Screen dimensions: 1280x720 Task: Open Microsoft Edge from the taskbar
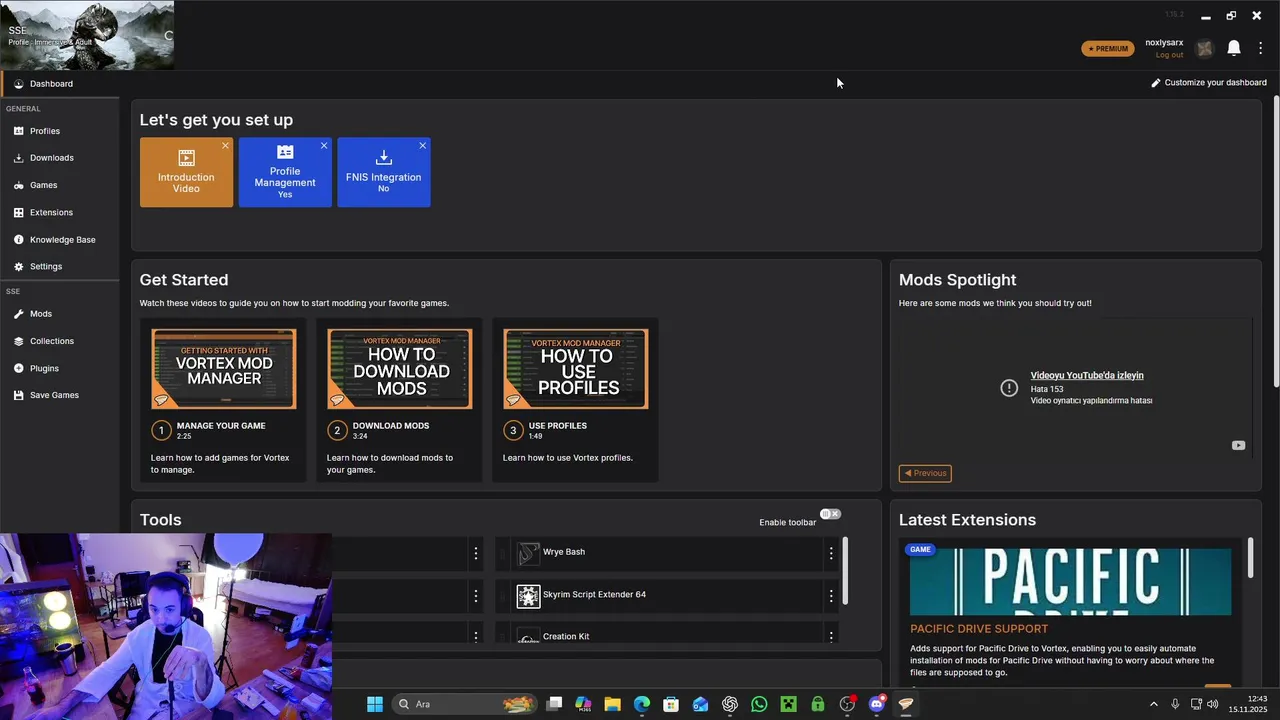pyautogui.click(x=642, y=704)
